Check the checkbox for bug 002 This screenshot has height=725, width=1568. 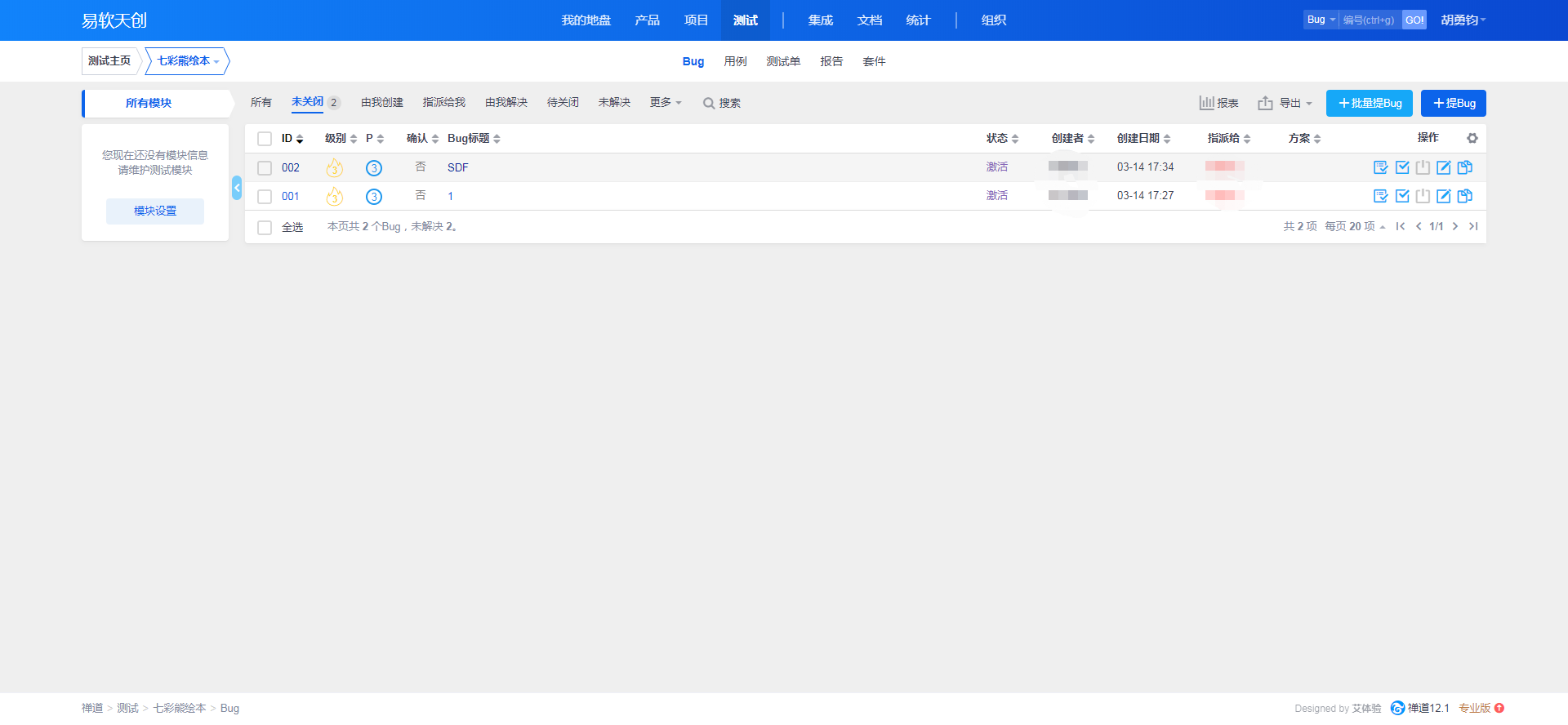(265, 168)
